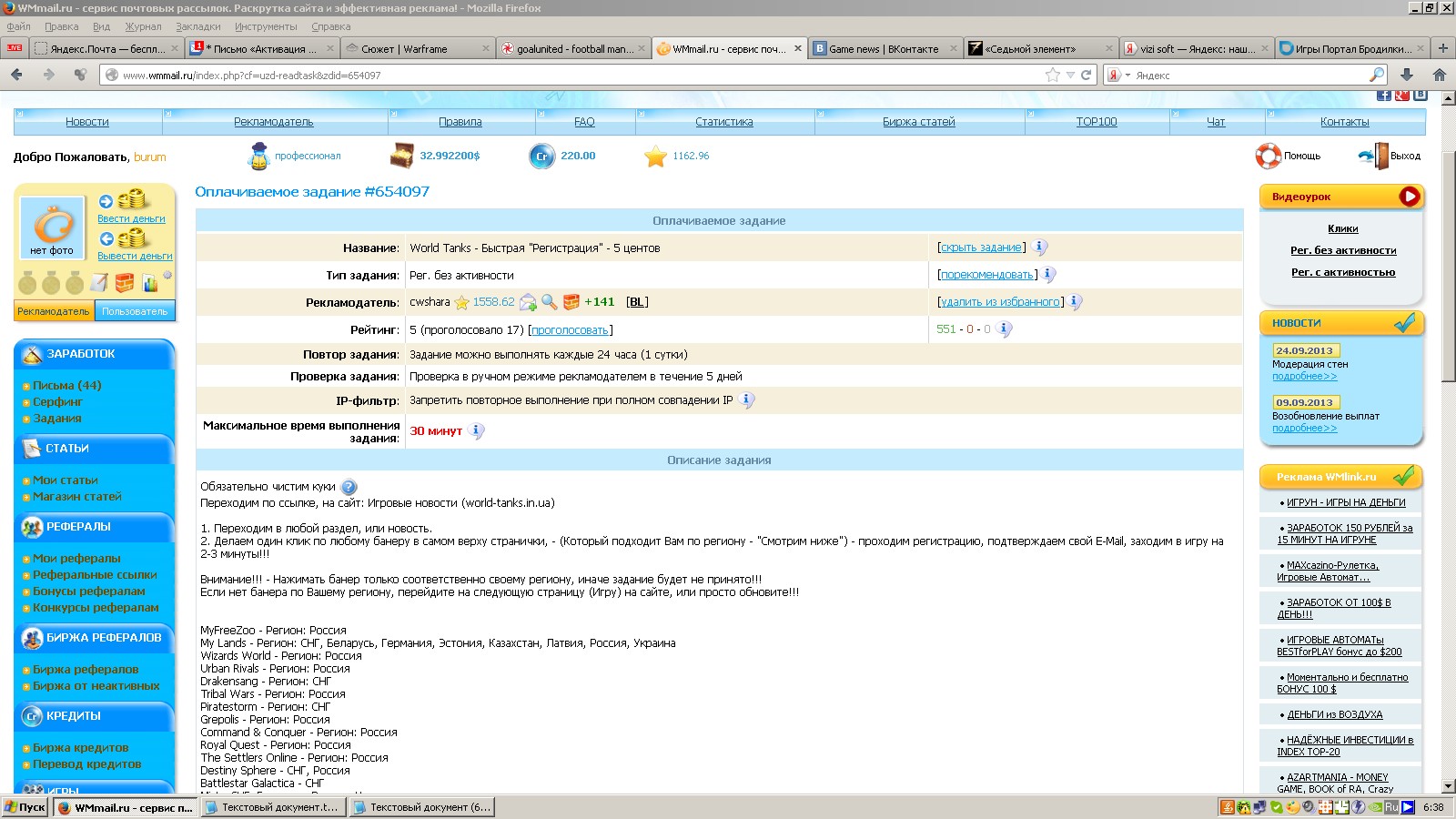Click the question mark icon after чистим куки
This screenshot has height=819, width=1456.
point(349,488)
